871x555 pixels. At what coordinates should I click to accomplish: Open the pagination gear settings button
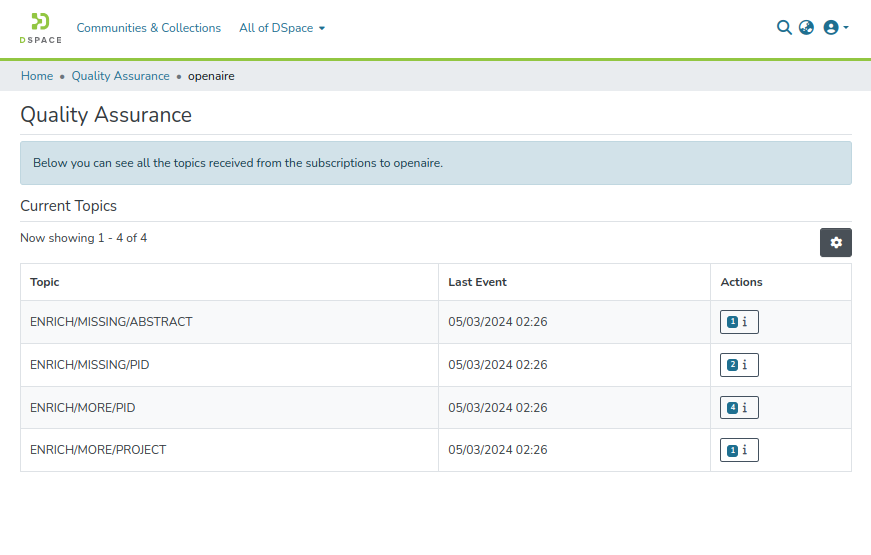835,242
